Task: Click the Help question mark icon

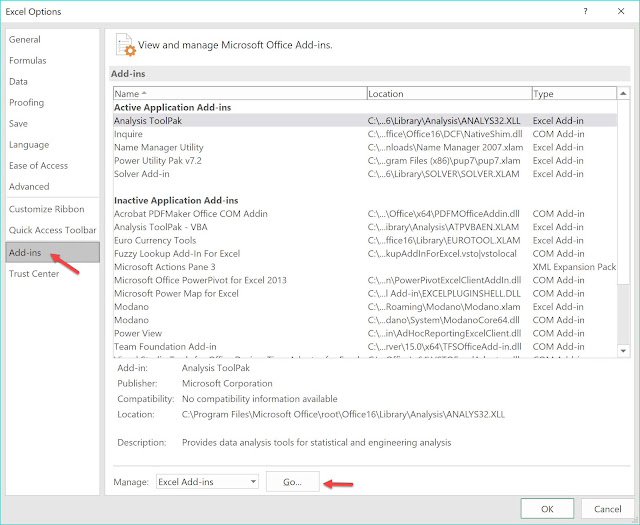Action: point(585,11)
